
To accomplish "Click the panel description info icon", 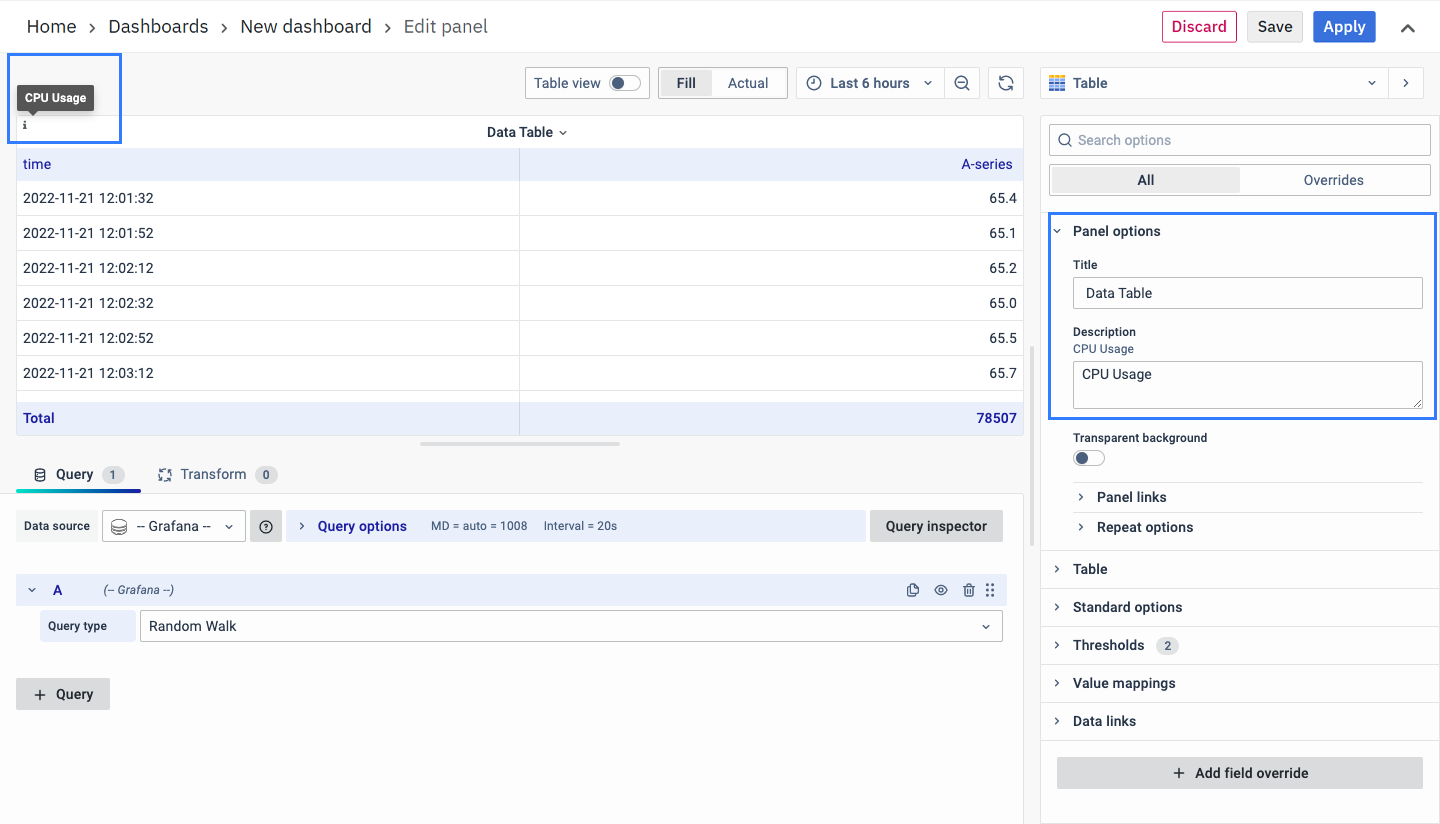I will (25, 126).
